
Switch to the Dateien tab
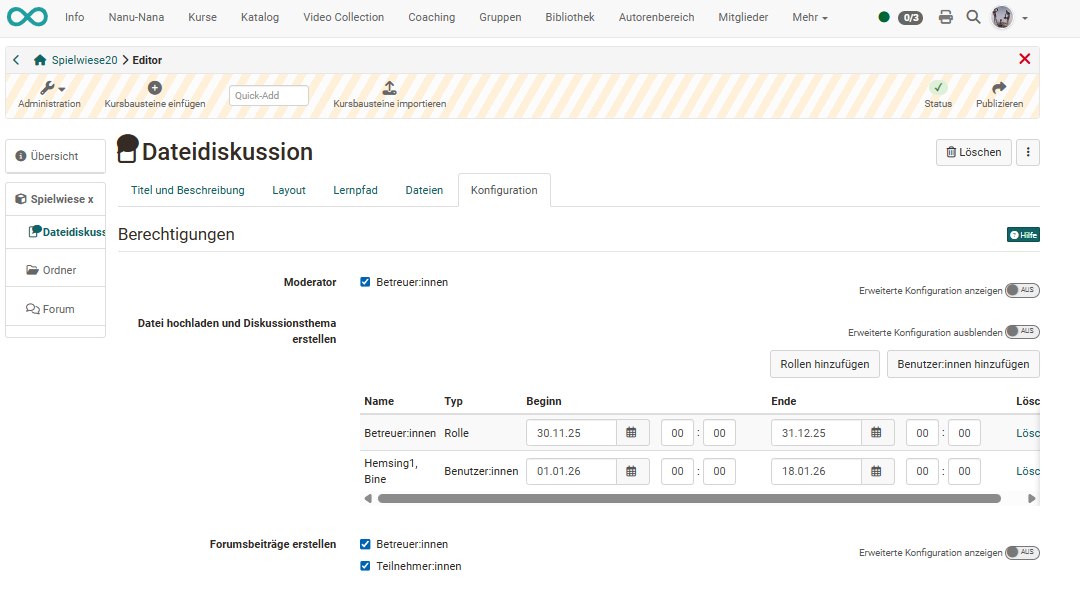424,189
